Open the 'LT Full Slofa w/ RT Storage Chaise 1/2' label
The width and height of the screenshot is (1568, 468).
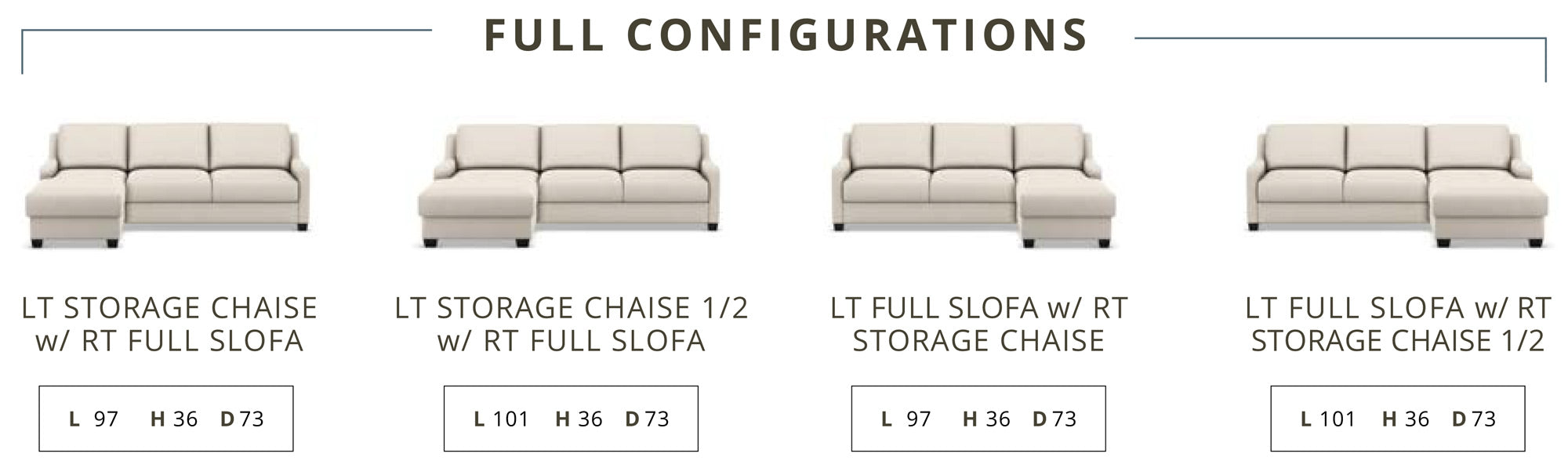pos(1397,325)
